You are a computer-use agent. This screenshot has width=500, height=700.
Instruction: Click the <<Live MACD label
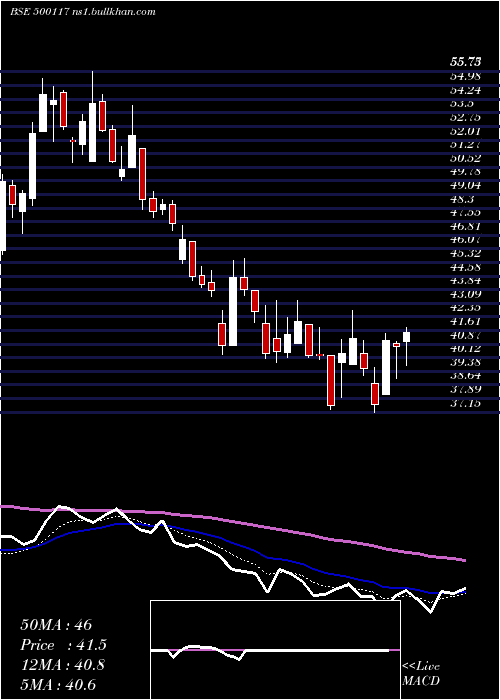421,674
